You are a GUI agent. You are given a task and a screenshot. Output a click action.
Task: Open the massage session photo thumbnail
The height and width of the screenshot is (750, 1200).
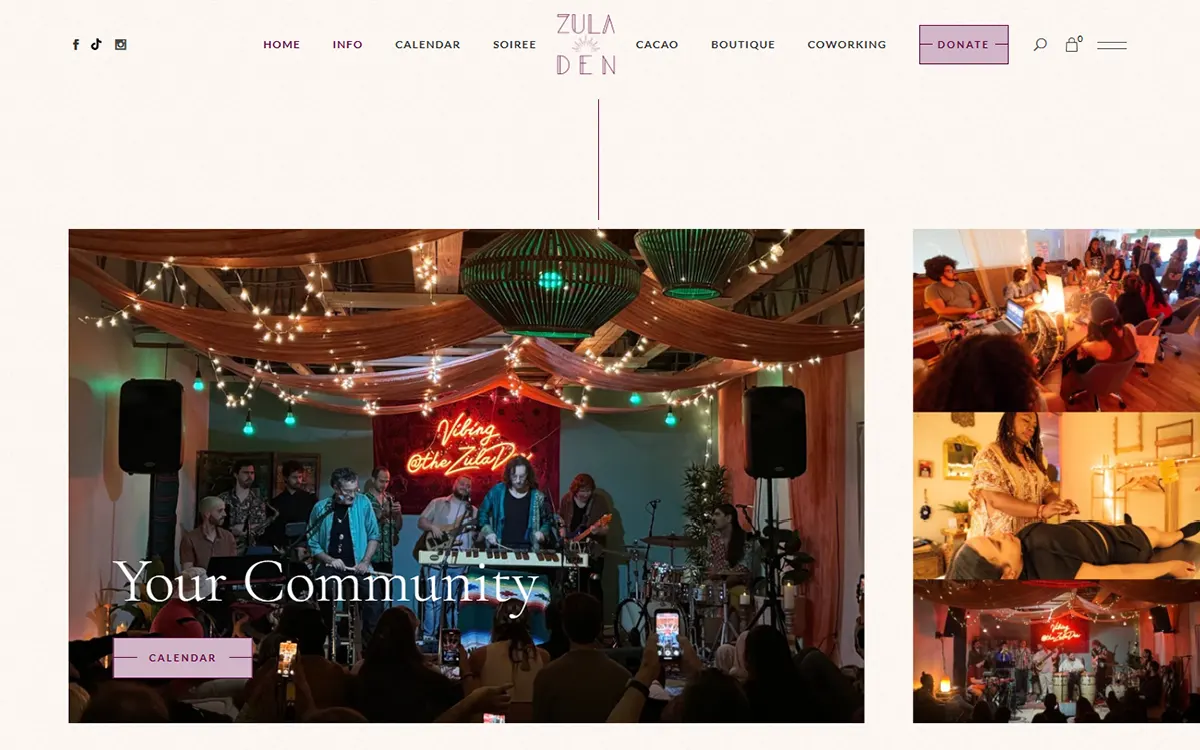pyautogui.click(x=1056, y=496)
